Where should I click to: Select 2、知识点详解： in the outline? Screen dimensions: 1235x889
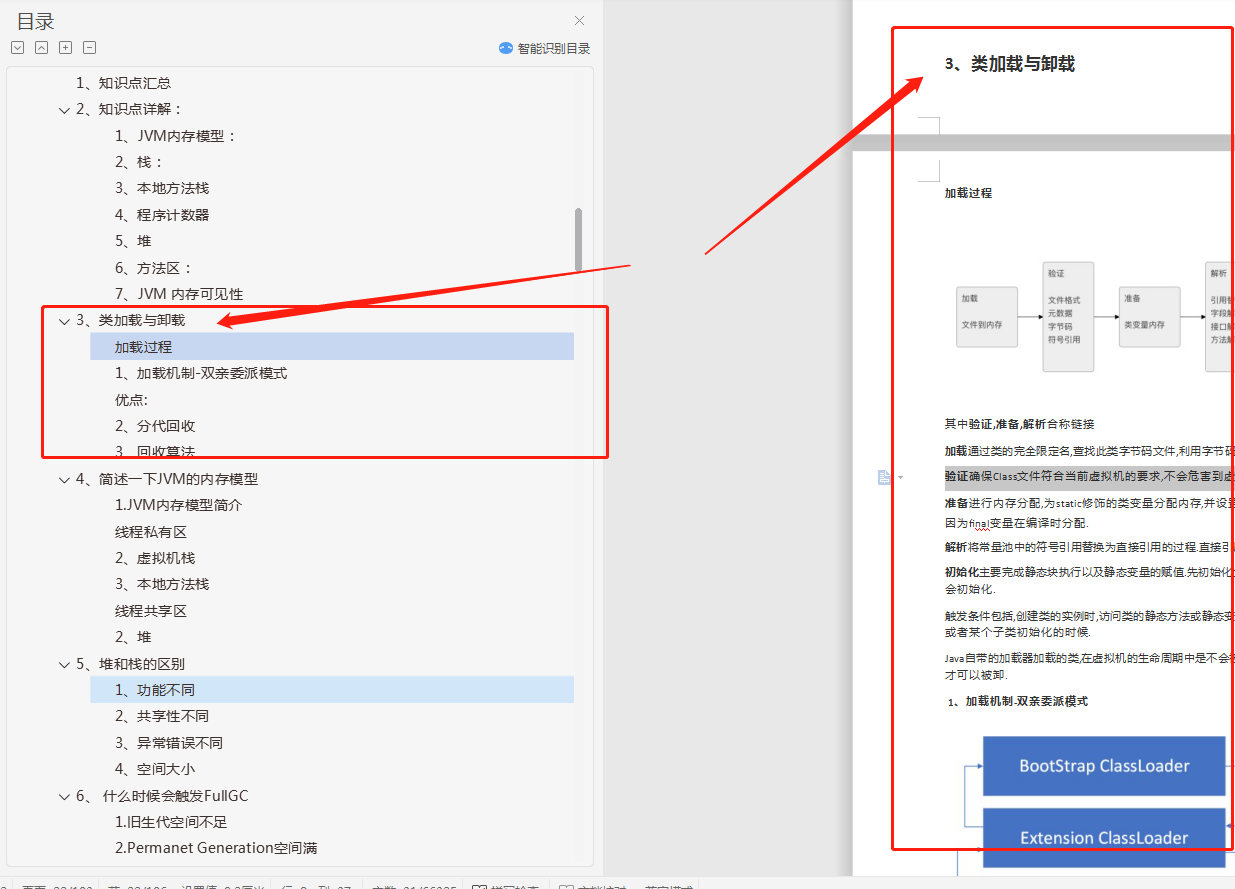(130, 109)
